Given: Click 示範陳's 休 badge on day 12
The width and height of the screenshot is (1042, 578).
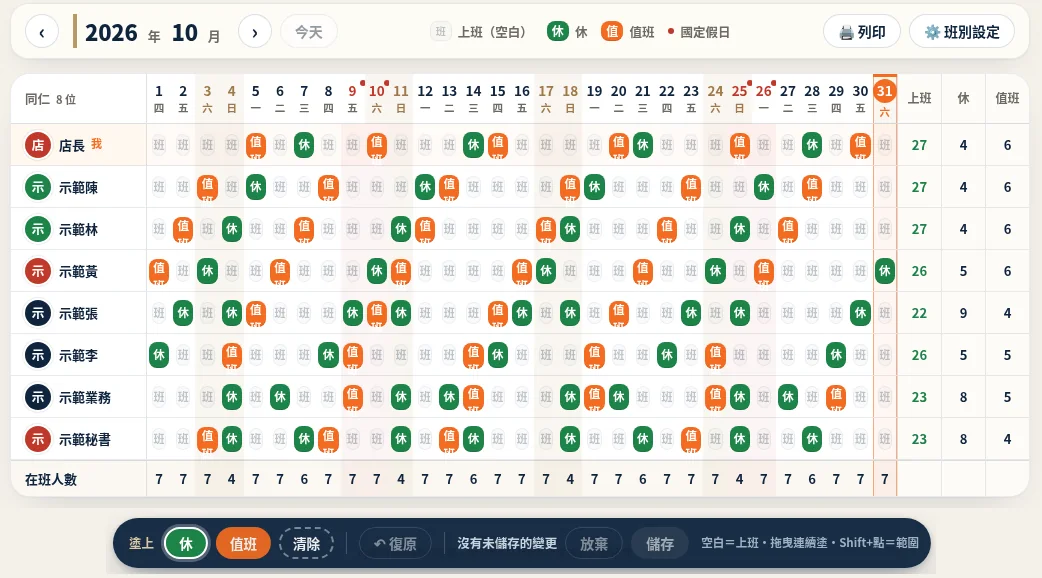Looking at the screenshot, I should 425,187.
